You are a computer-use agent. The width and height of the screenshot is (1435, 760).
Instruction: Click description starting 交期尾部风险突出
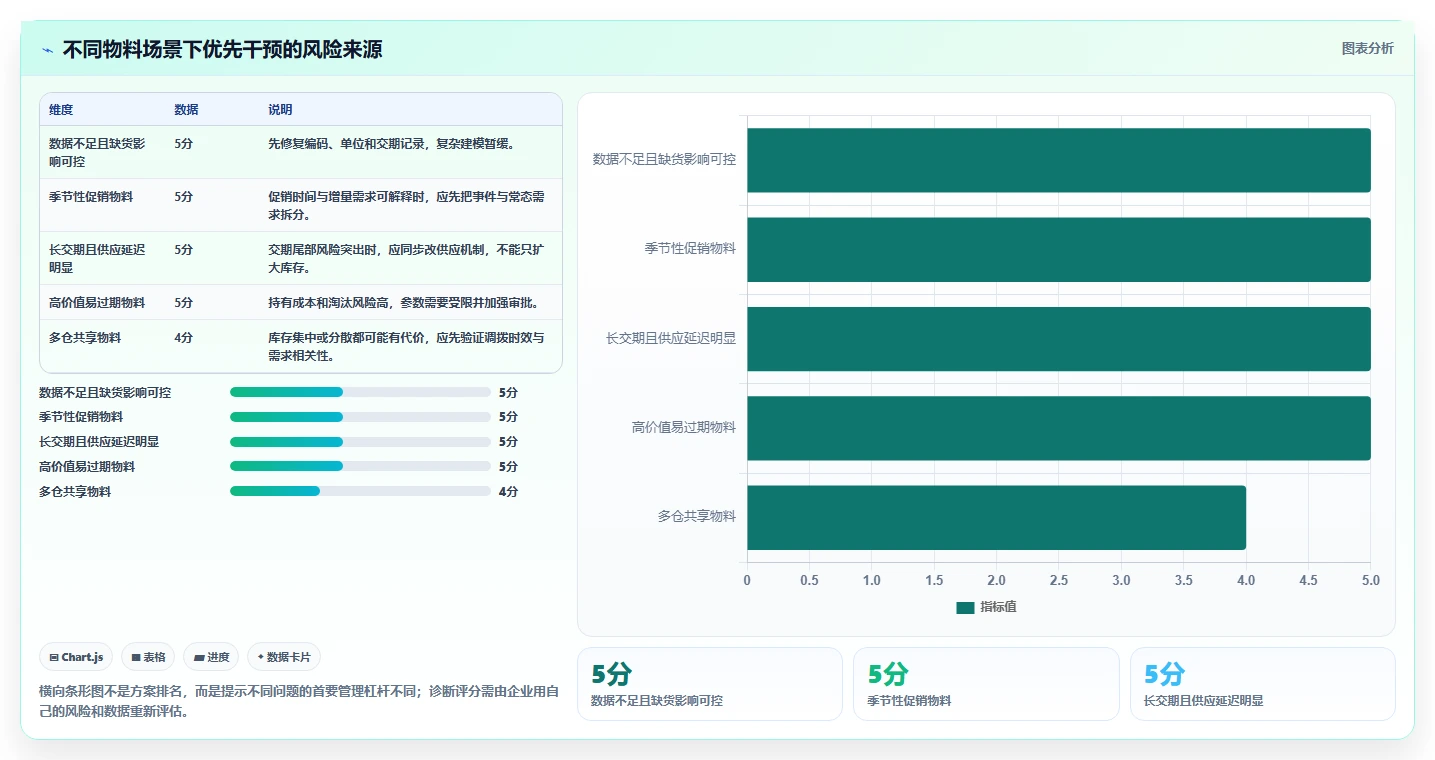click(407, 258)
